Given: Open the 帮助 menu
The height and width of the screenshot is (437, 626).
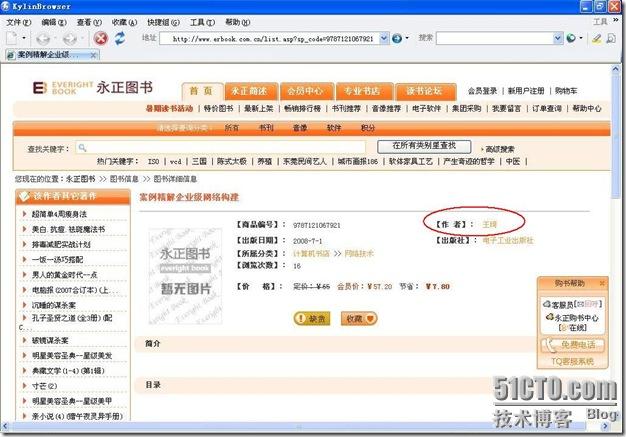Looking at the screenshot, I should (237, 22).
